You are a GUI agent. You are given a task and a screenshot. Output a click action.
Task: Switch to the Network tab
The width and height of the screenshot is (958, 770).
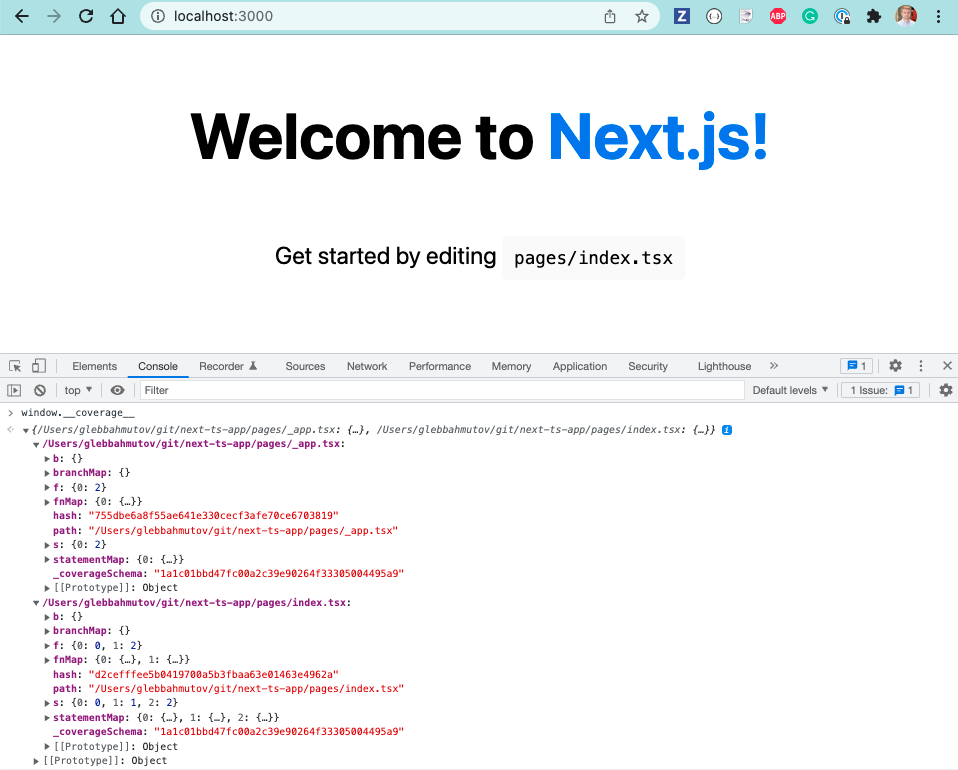366,366
